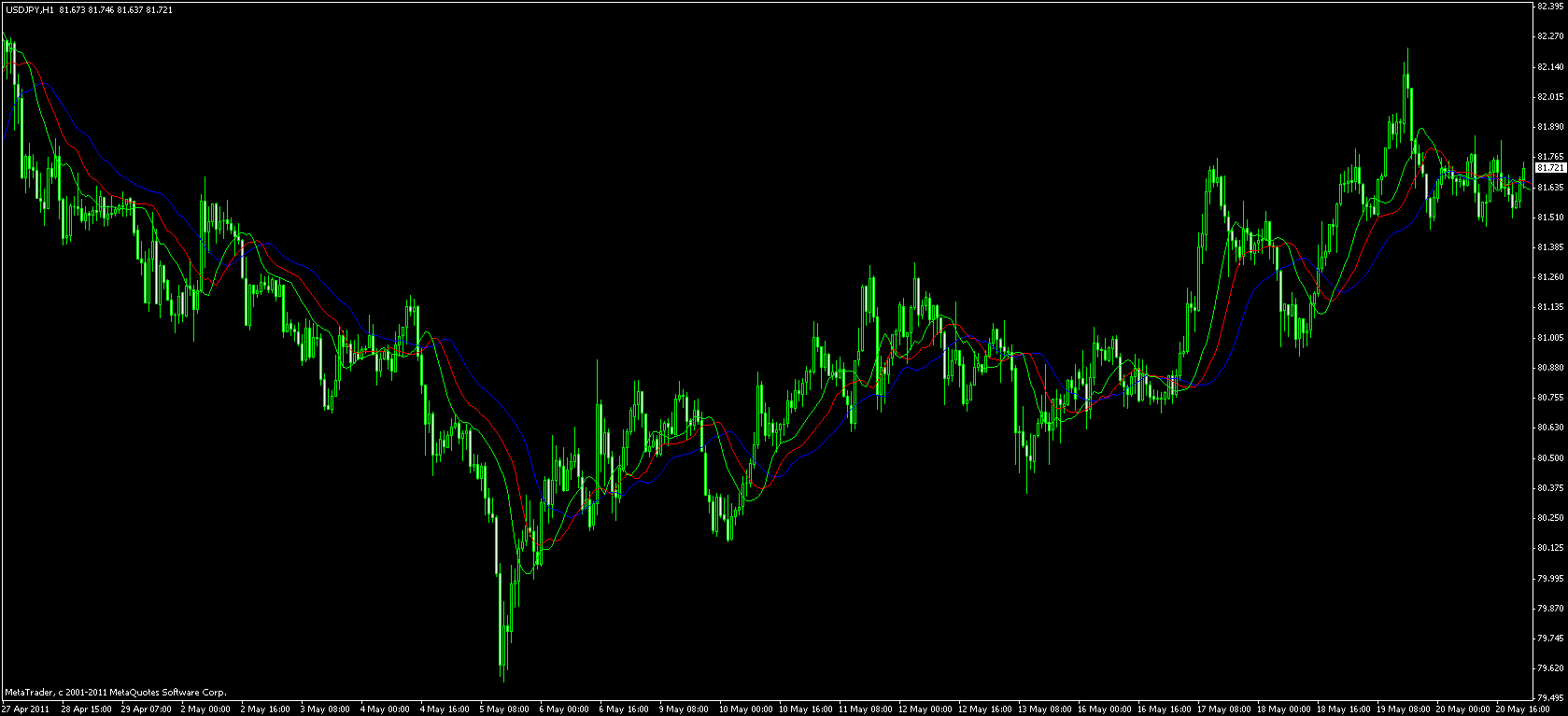Viewport: 1568px width, 716px height.
Task: Select the 81.005 price level on axis
Action: tap(1549, 338)
